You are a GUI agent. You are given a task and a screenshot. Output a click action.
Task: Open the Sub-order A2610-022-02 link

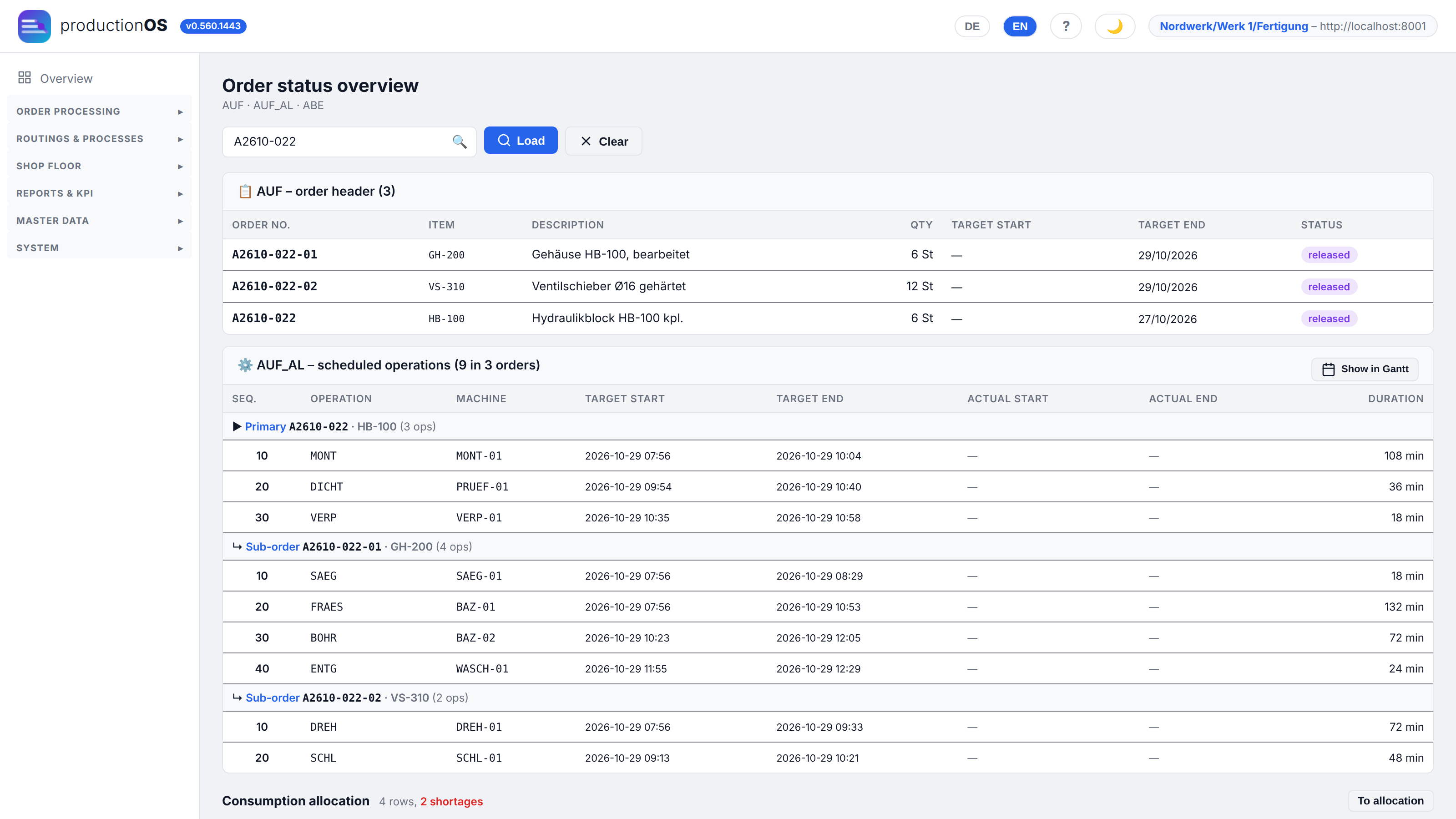click(x=313, y=698)
